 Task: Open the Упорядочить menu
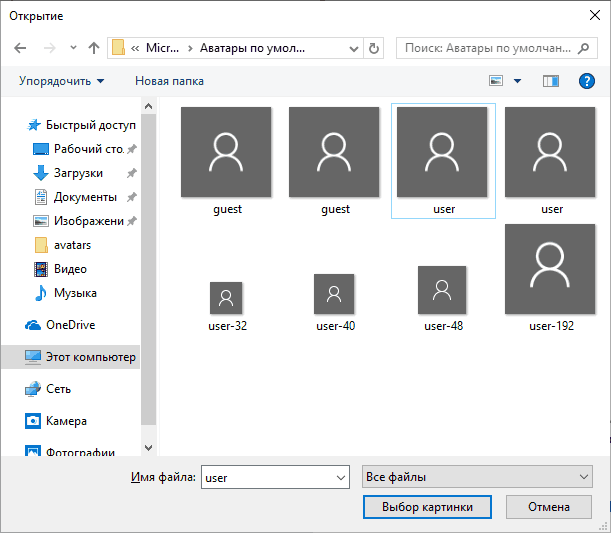point(62,81)
